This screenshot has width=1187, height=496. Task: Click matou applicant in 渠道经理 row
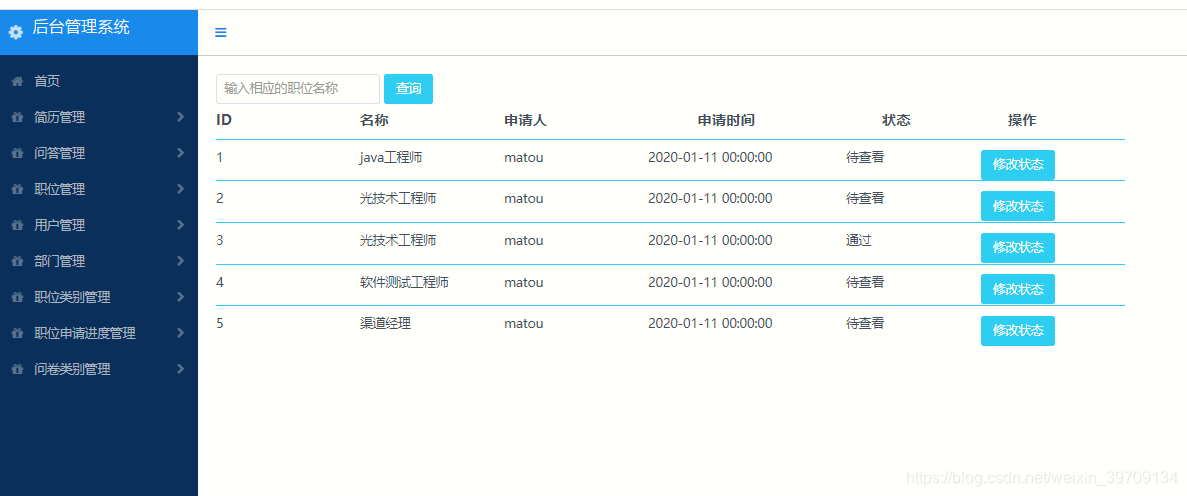(524, 323)
